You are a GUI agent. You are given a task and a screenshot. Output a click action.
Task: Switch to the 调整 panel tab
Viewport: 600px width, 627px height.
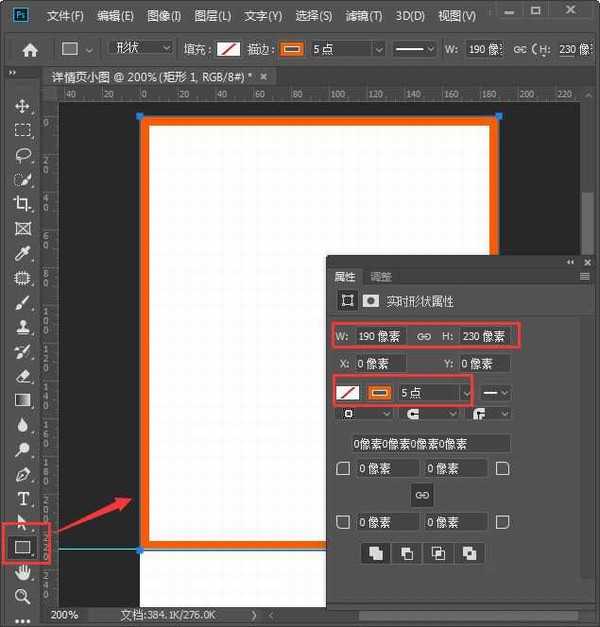381,277
